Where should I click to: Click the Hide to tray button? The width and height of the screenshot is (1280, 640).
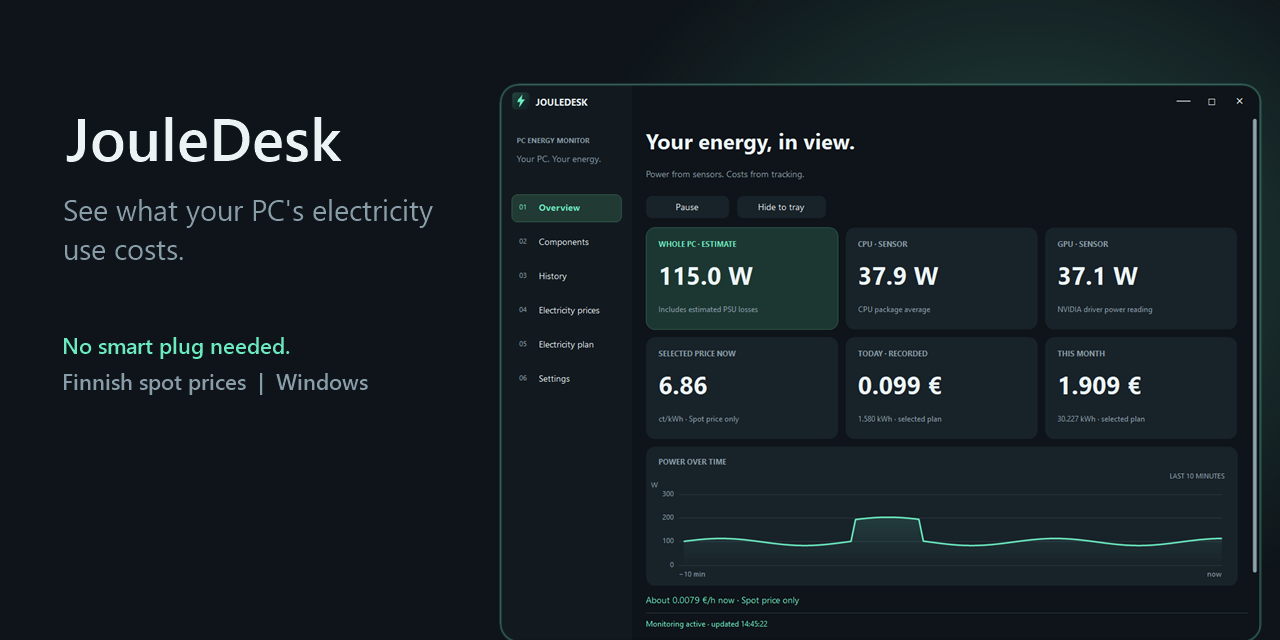tap(781, 207)
